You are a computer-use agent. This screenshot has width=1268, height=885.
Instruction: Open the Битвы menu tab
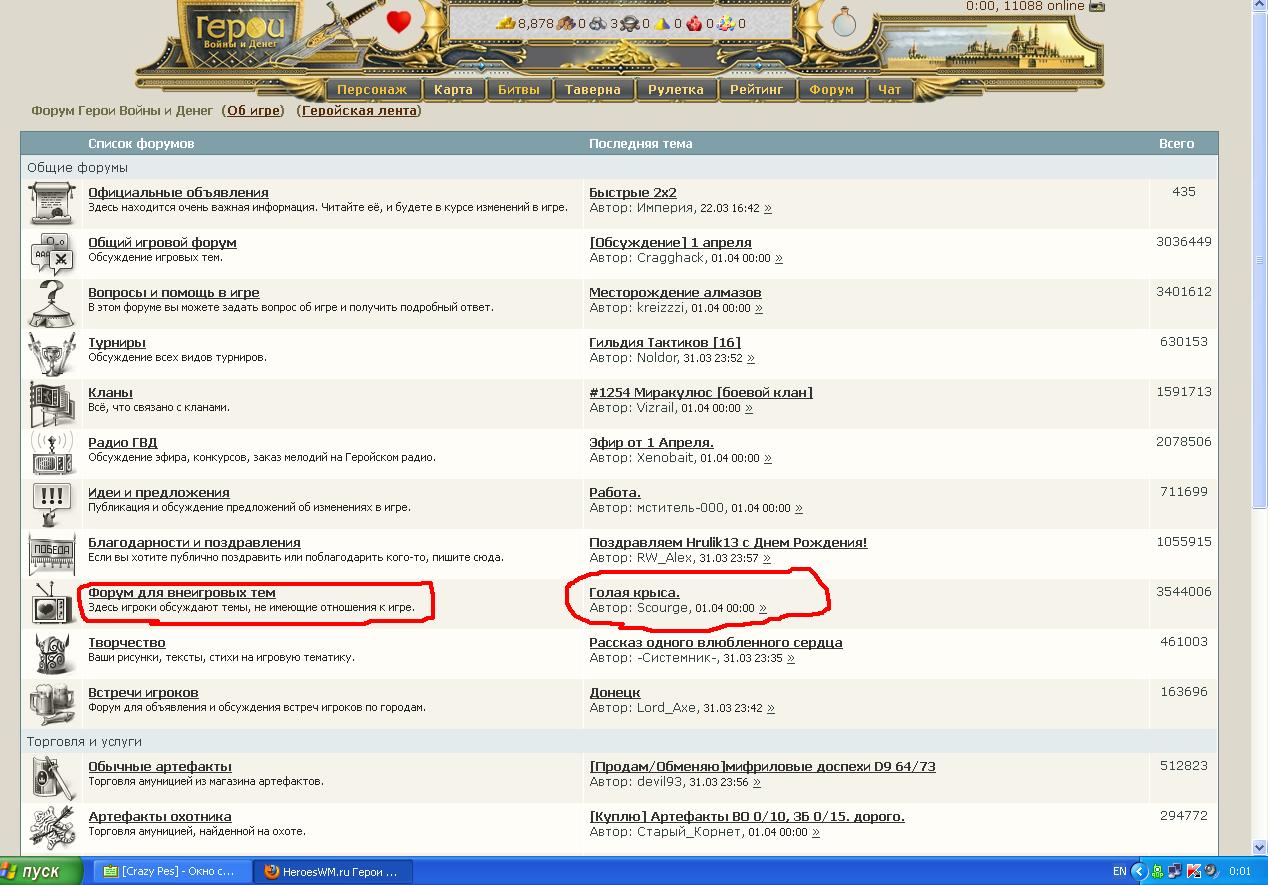[519, 89]
